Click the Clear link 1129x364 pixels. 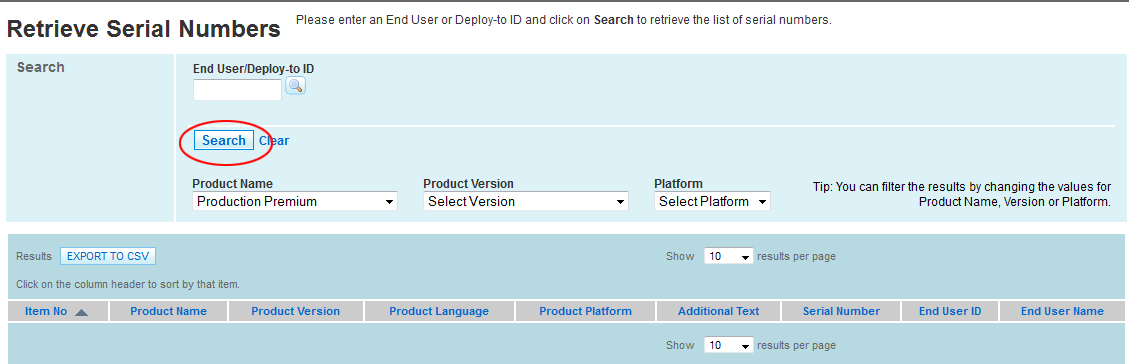pos(274,141)
